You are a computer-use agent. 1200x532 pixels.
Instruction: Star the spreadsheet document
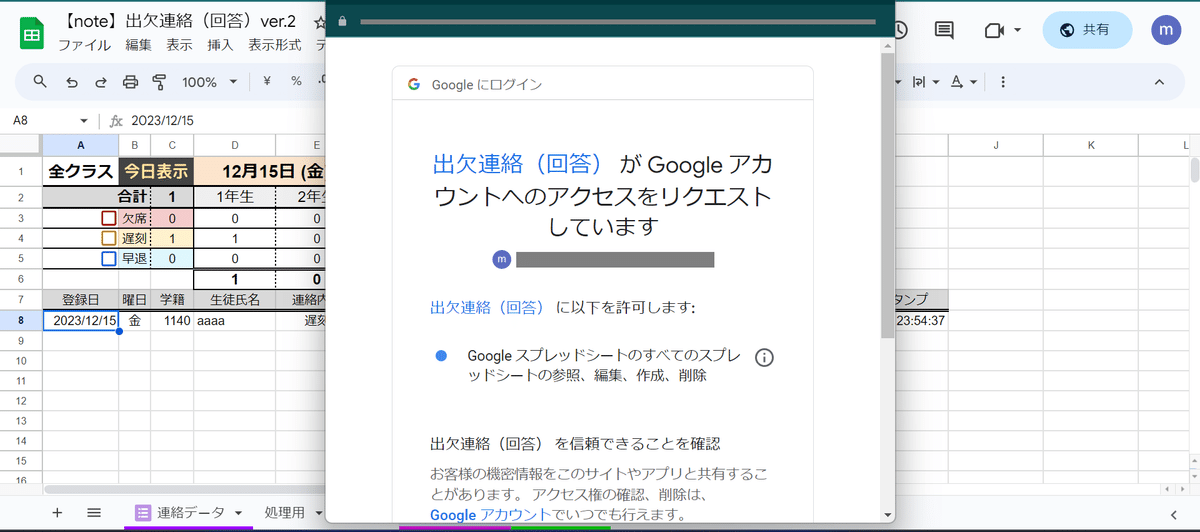(319, 22)
